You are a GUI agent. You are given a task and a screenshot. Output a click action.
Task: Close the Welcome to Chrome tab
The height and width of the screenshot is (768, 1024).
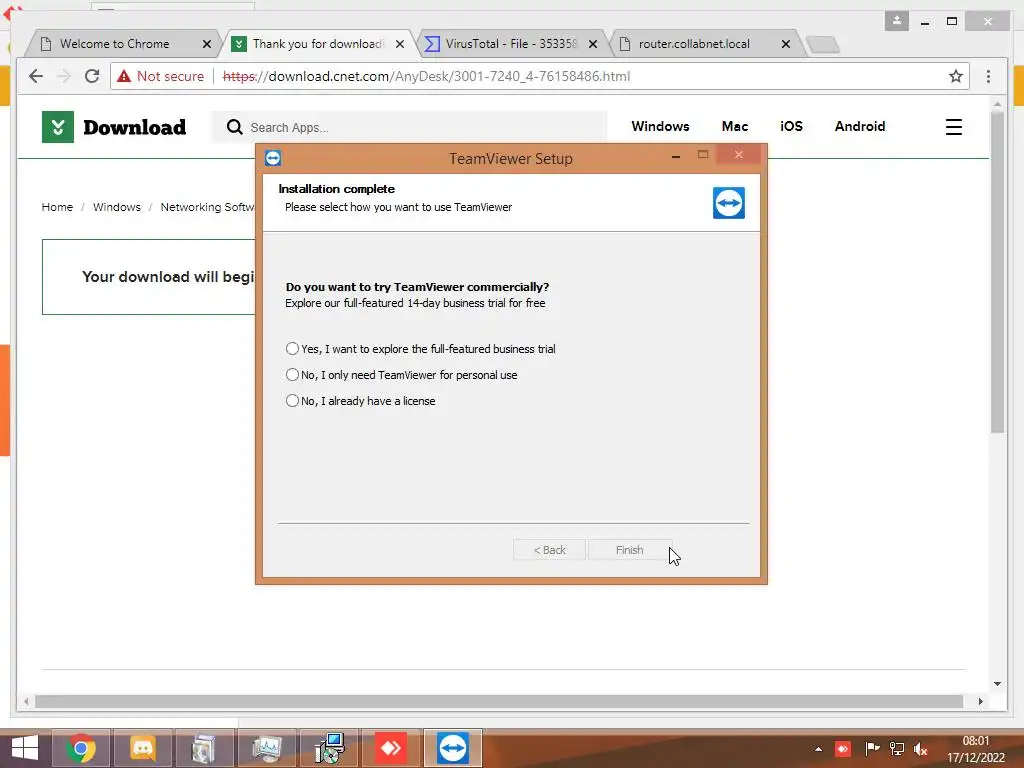click(207, 44)
